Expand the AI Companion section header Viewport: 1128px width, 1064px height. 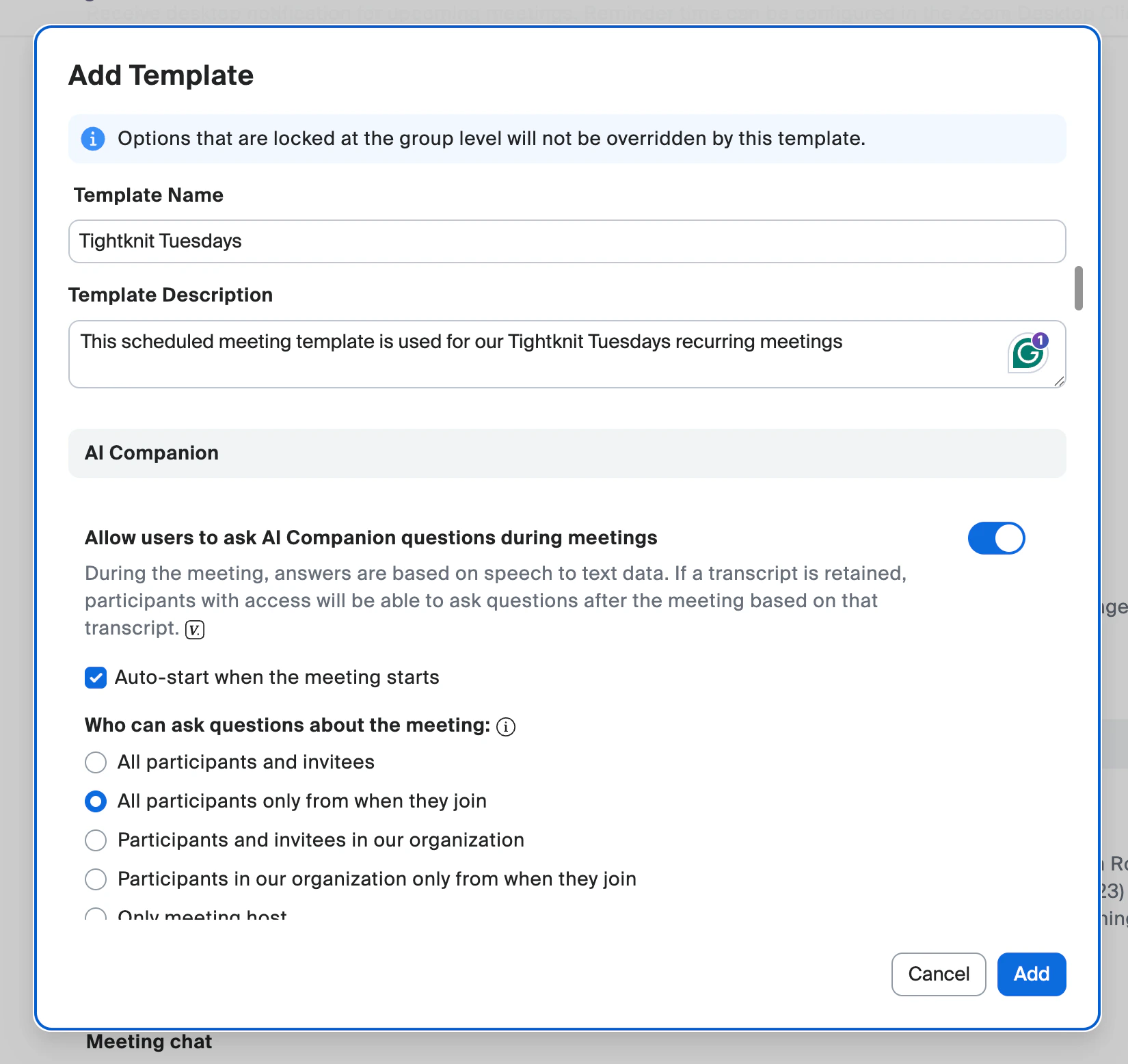pyautogui.click(x=151, y=453)
